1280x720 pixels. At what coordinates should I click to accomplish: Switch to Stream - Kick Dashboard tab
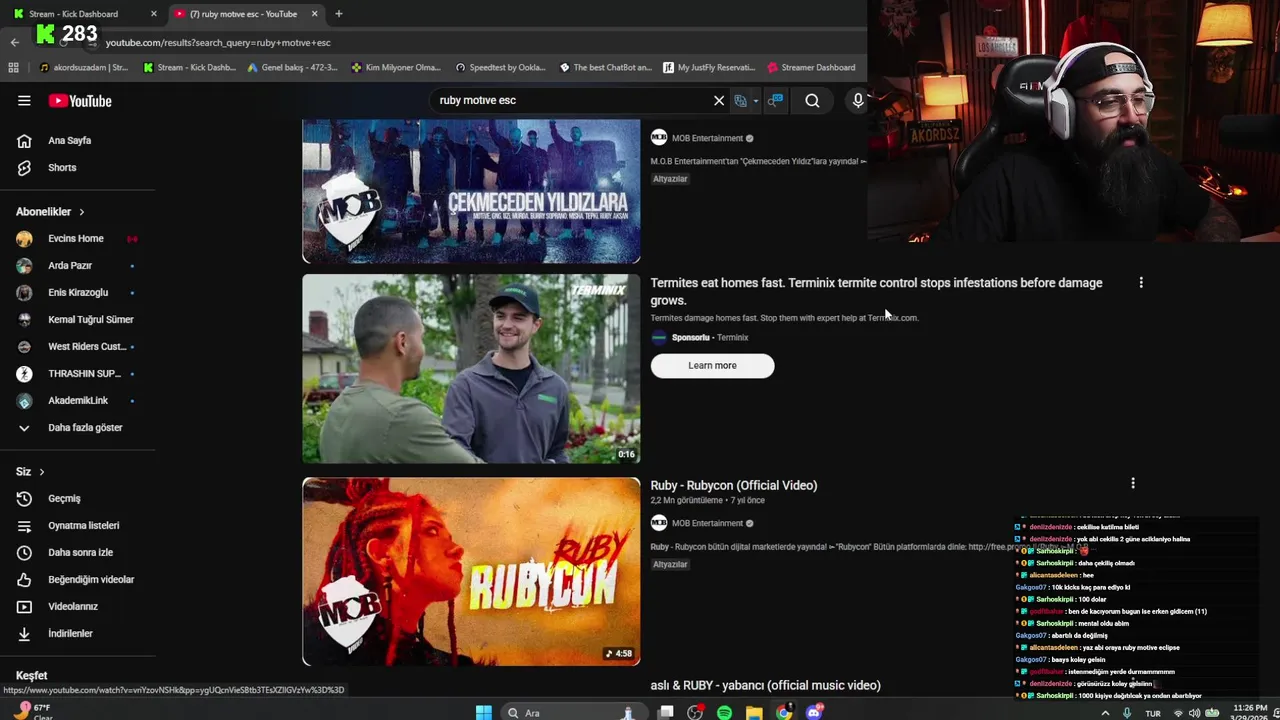(x=74, y=14)
